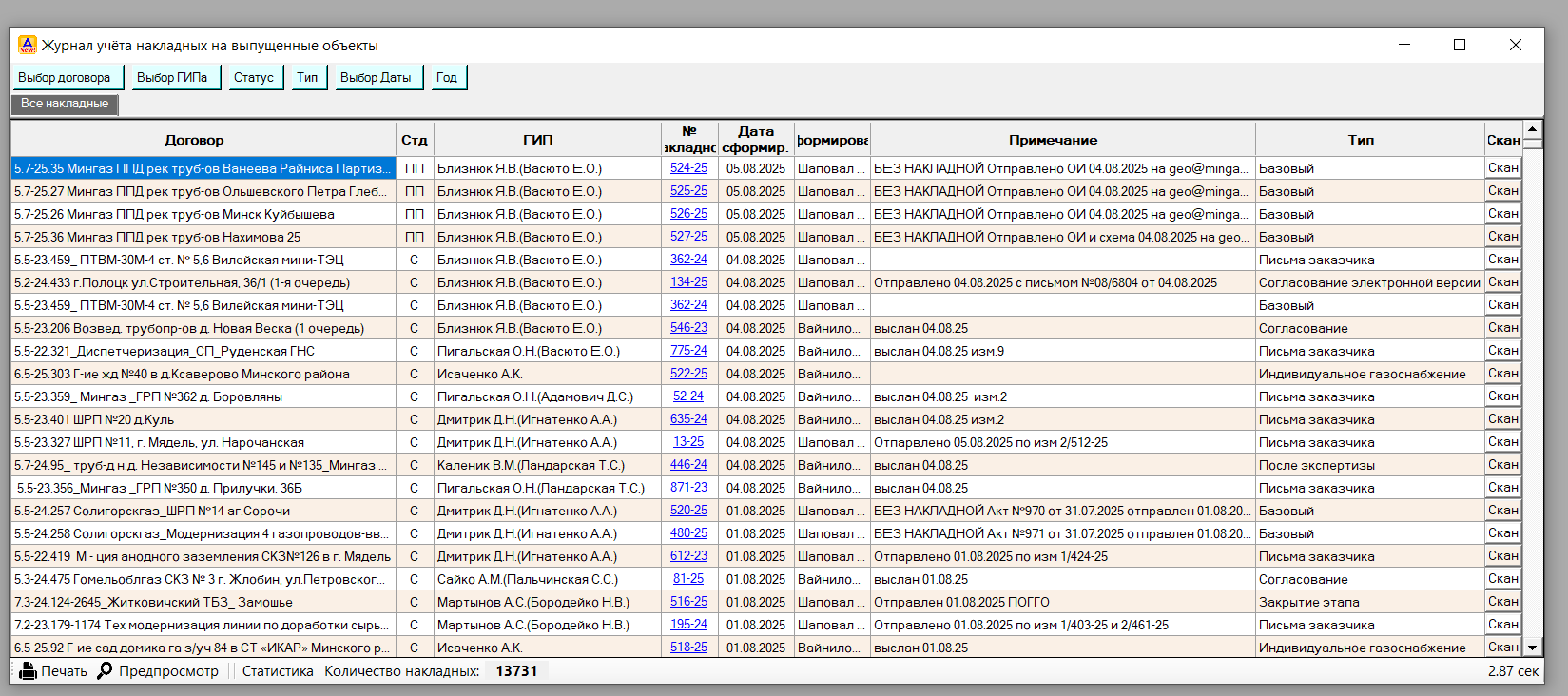The height and width of the screenshot is (696, 1568).
Task: Open the Статистика menu item
Action: coord(278,671)
